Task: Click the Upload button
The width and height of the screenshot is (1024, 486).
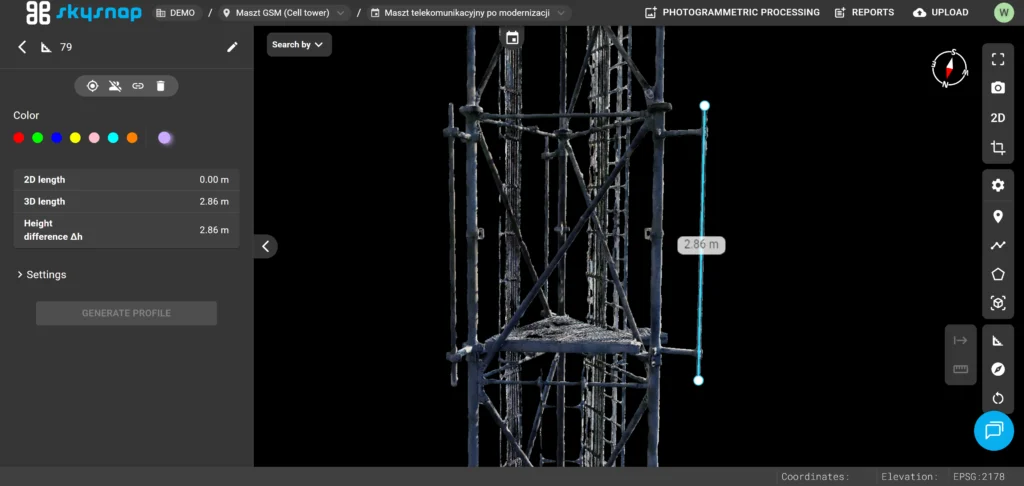Action: coord(940,12)
